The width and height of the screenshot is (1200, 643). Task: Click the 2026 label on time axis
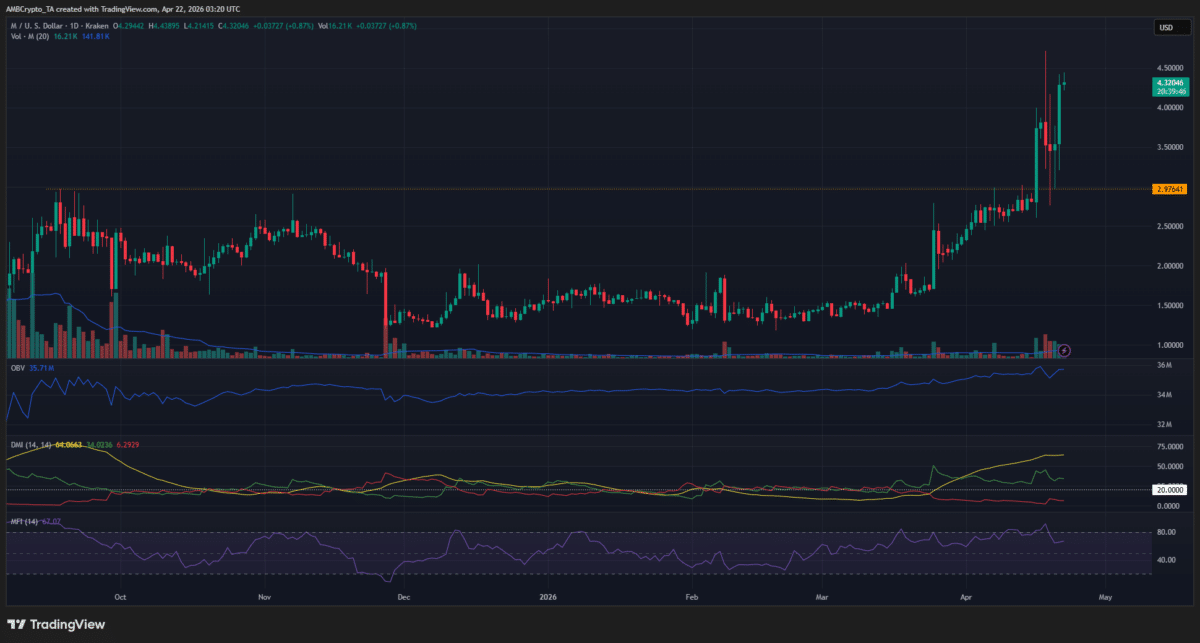(549, 597)
